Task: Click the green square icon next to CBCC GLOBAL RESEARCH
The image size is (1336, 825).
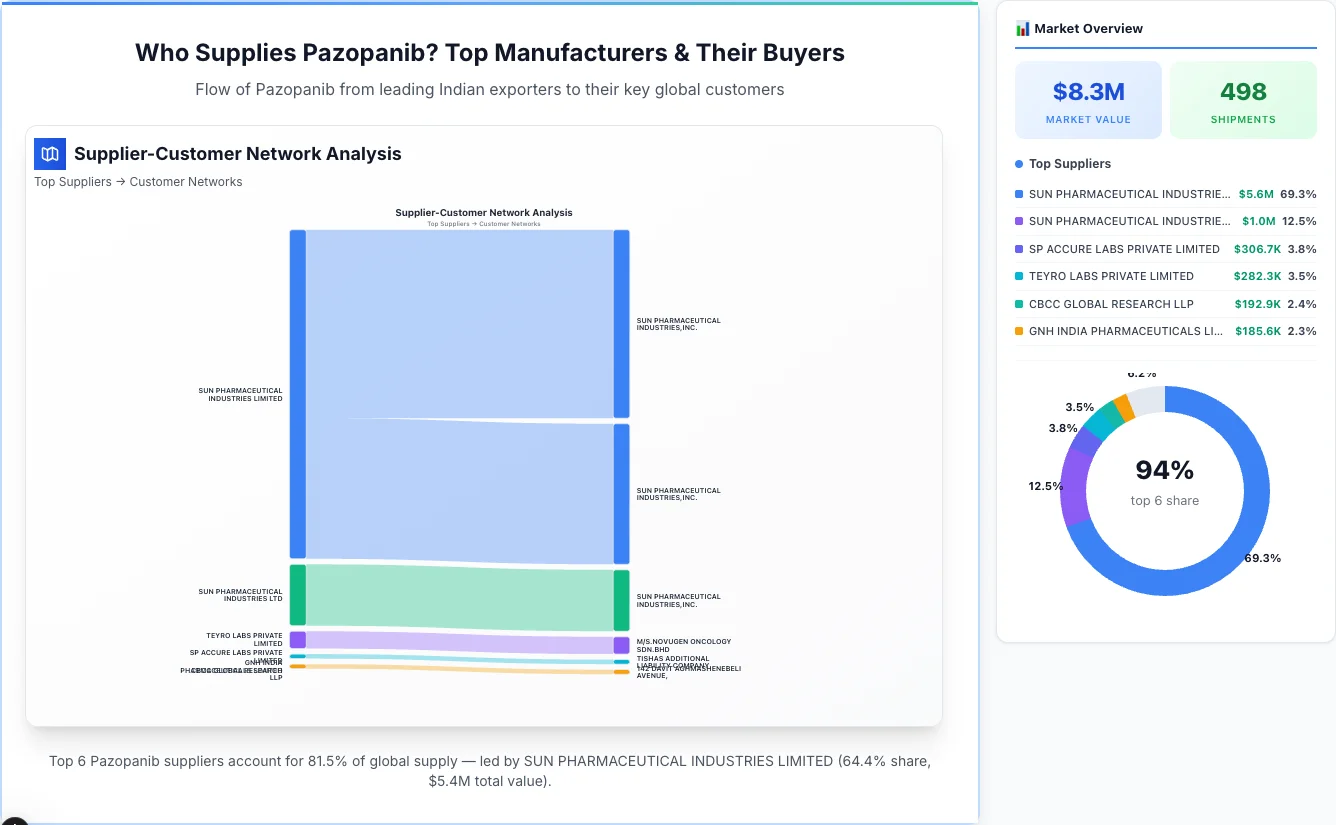Action: click(x=1021, y=304)
